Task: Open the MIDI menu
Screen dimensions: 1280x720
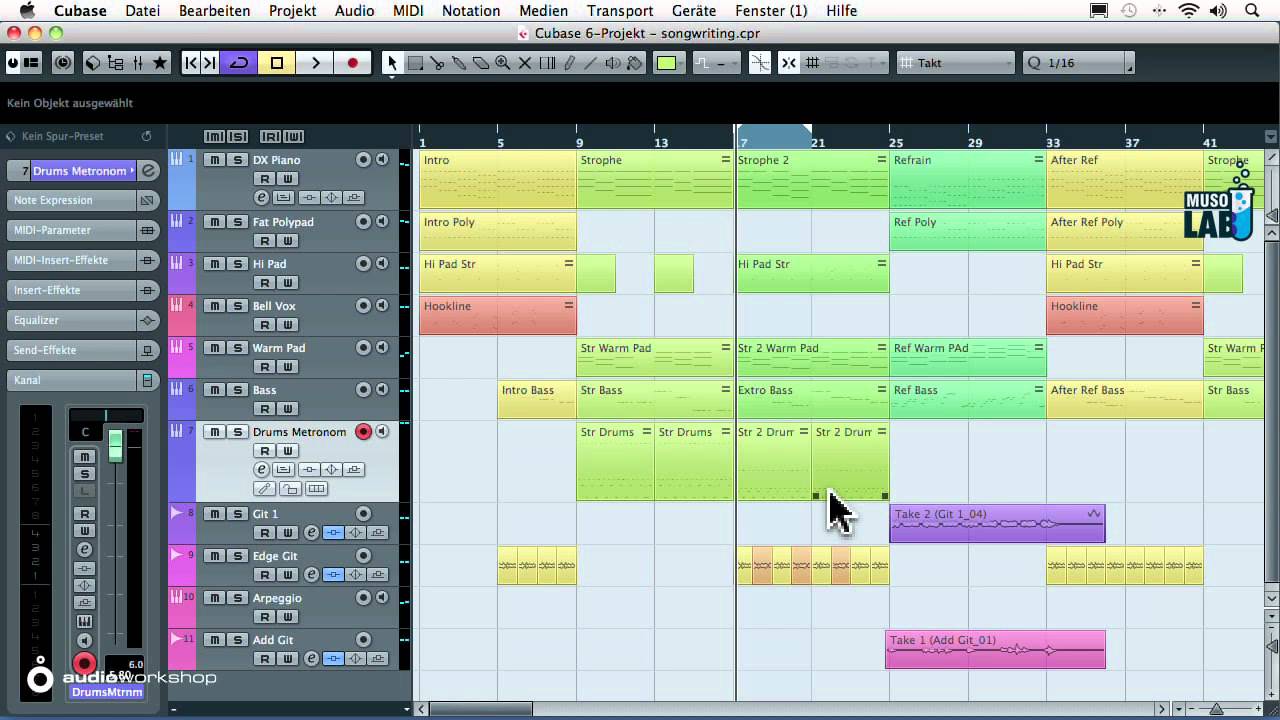Action: [408, 10]
